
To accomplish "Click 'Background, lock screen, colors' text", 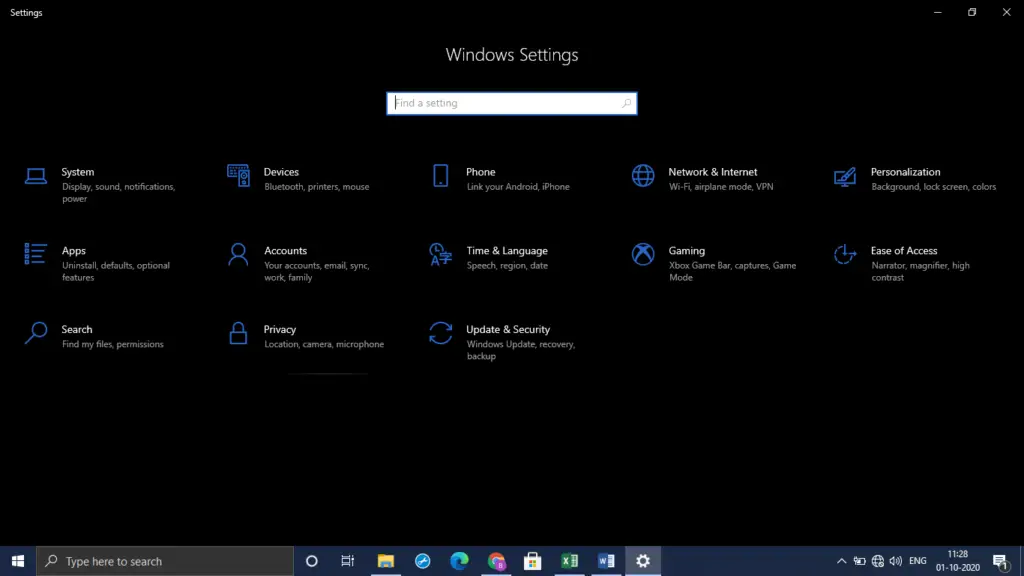I will 933,187.
